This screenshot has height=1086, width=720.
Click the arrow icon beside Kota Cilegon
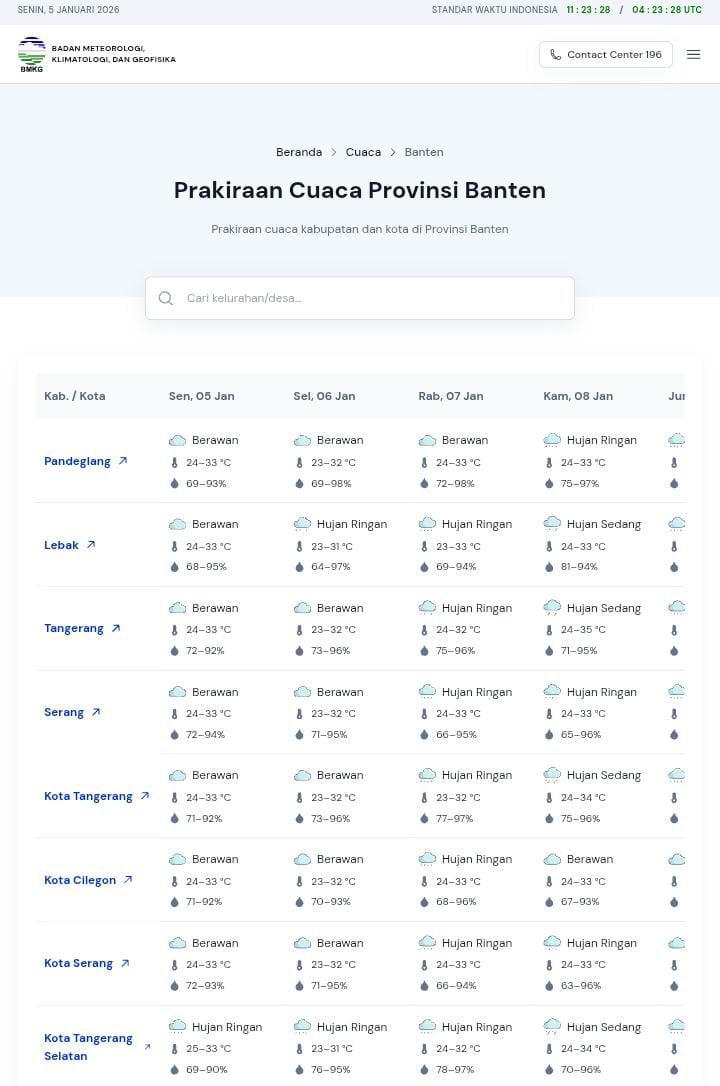(128, 880)
